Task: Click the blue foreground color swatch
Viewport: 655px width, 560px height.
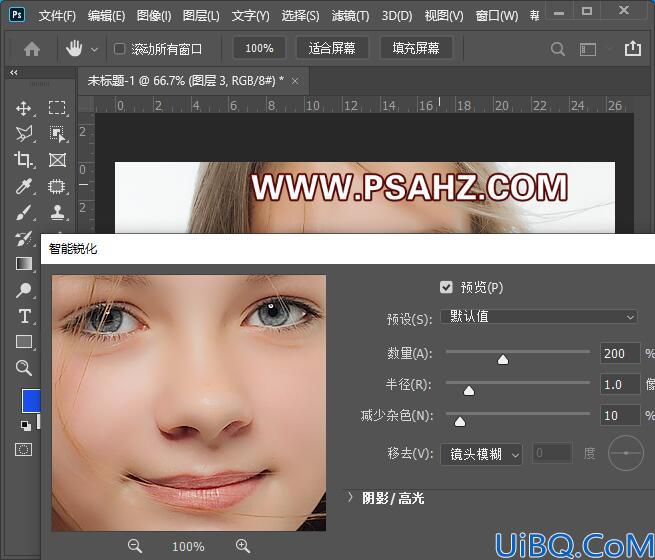Action: (31, 401)
